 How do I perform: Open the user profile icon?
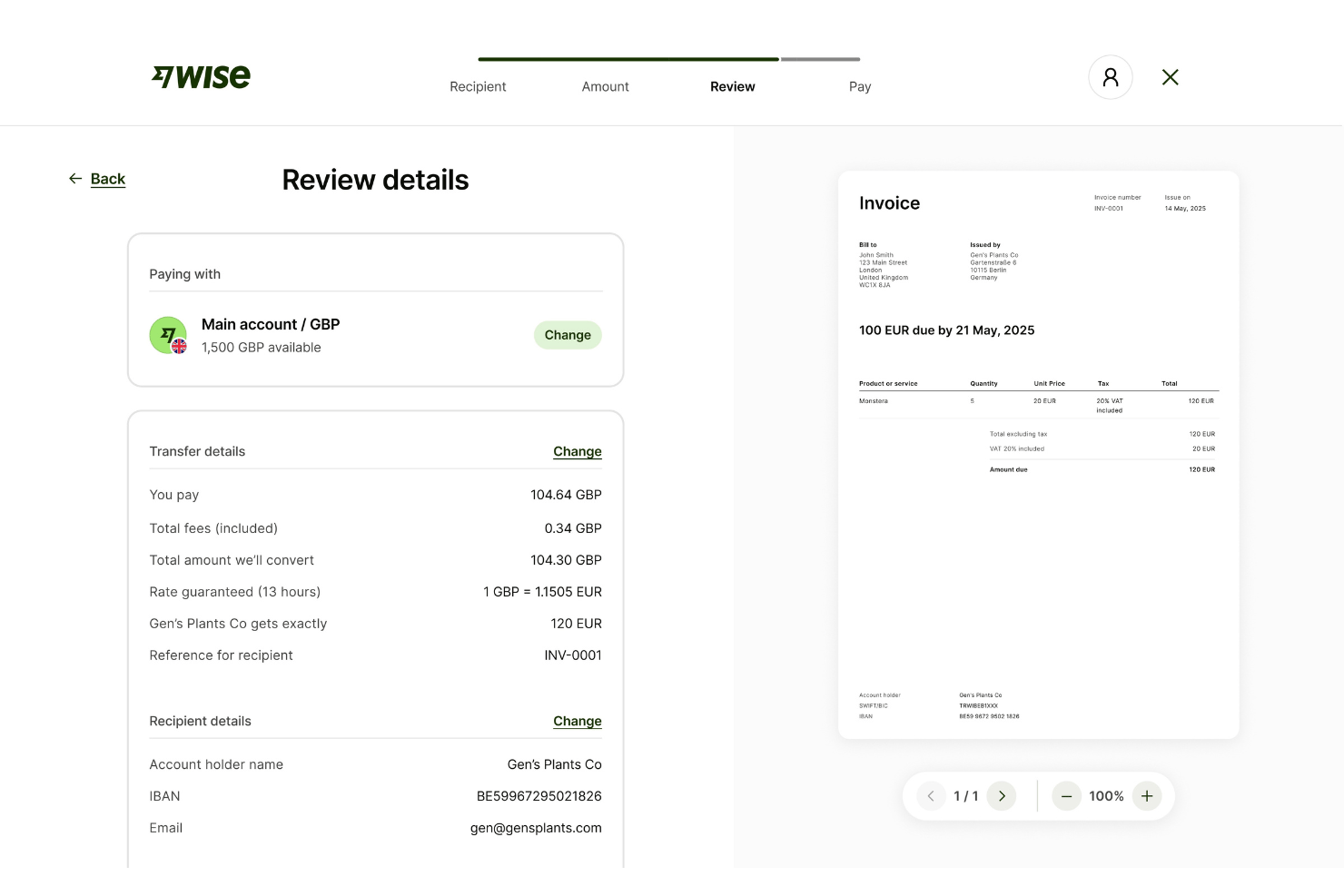[1111, 77]
